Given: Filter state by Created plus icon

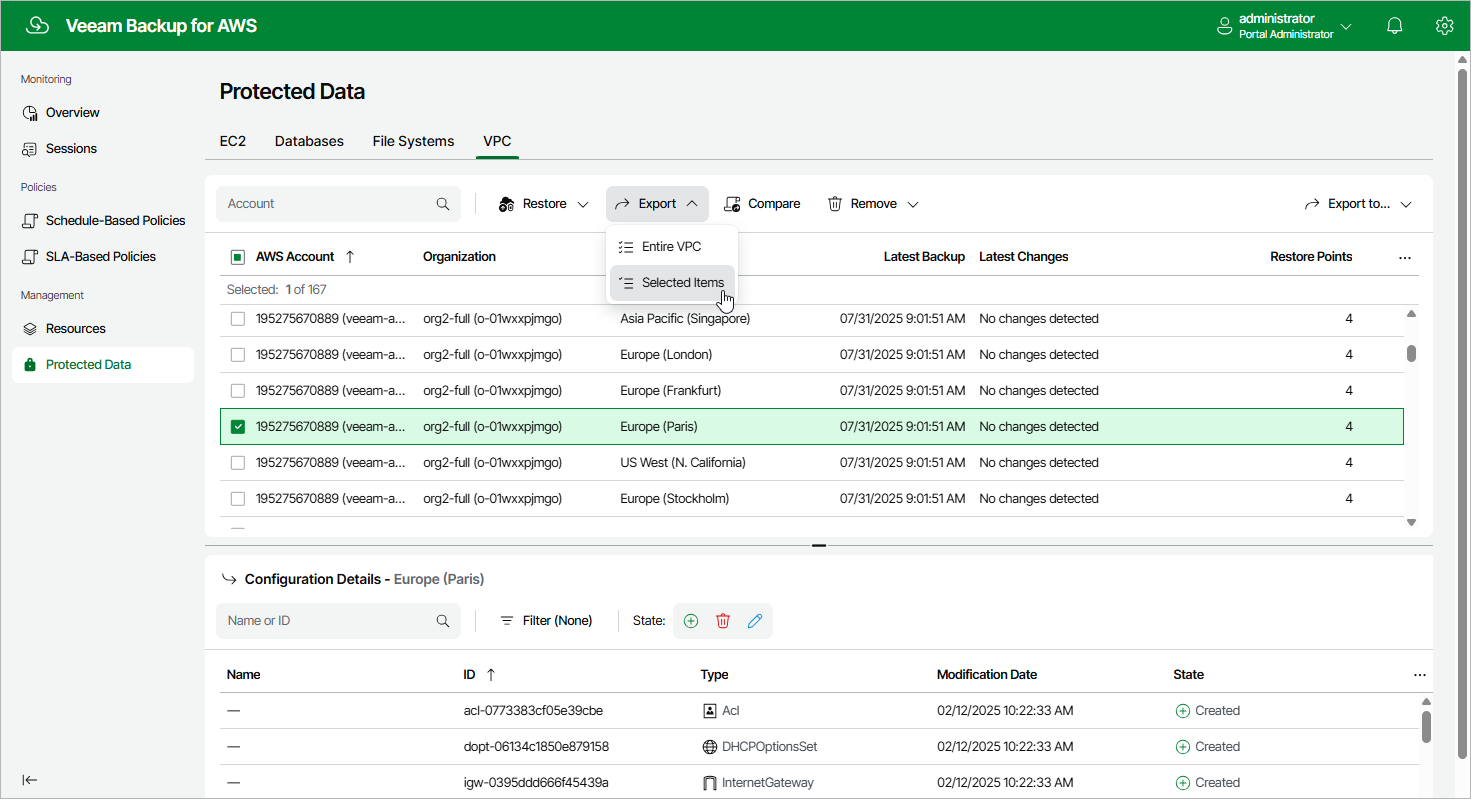Looking at the screenshot, I should pyautogui.click(x=691, y=621).
